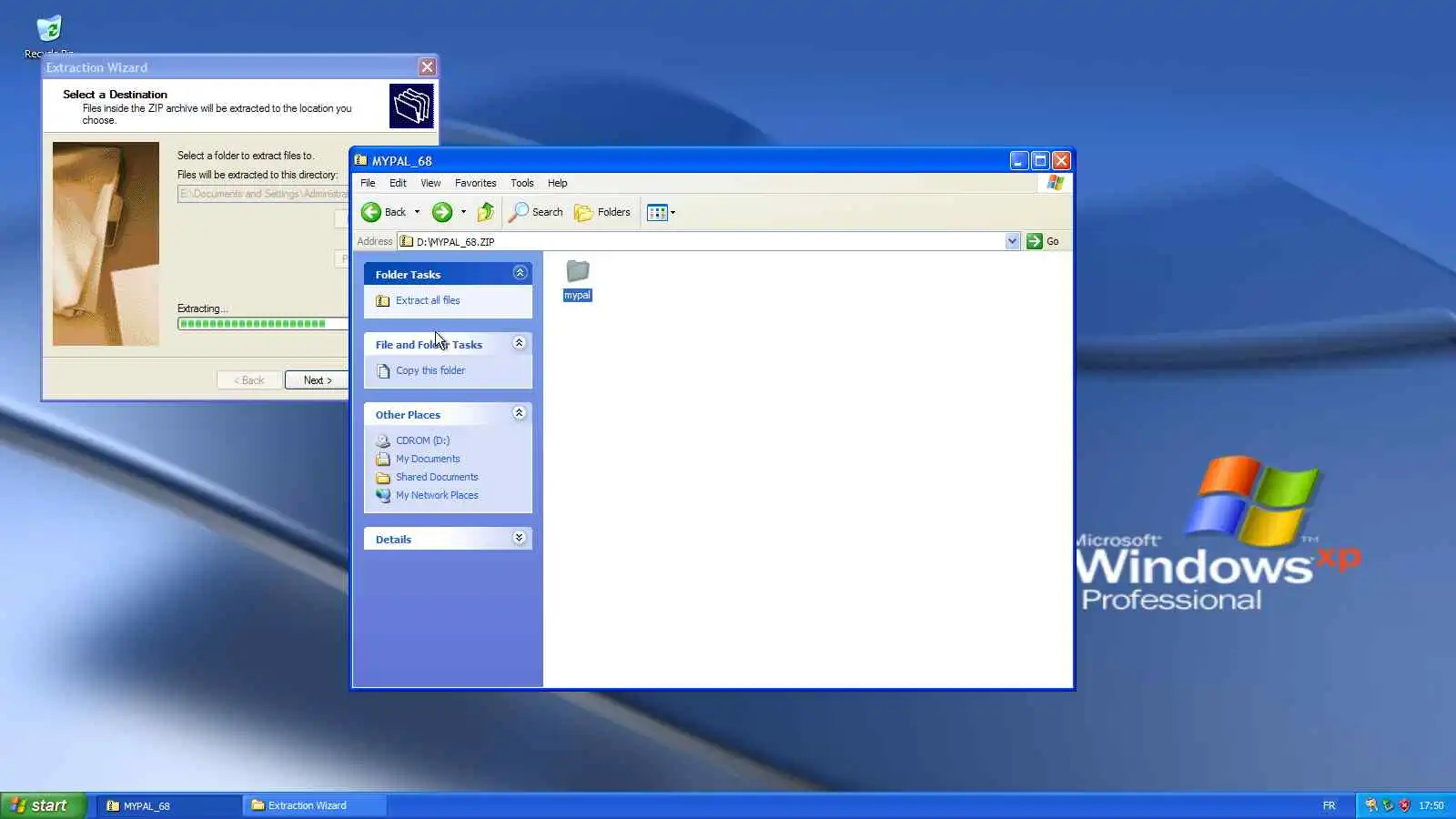Click the taskbar clock showing 17:50
The width and height of the screenshot is (1456, 819).
point(1431,805)
